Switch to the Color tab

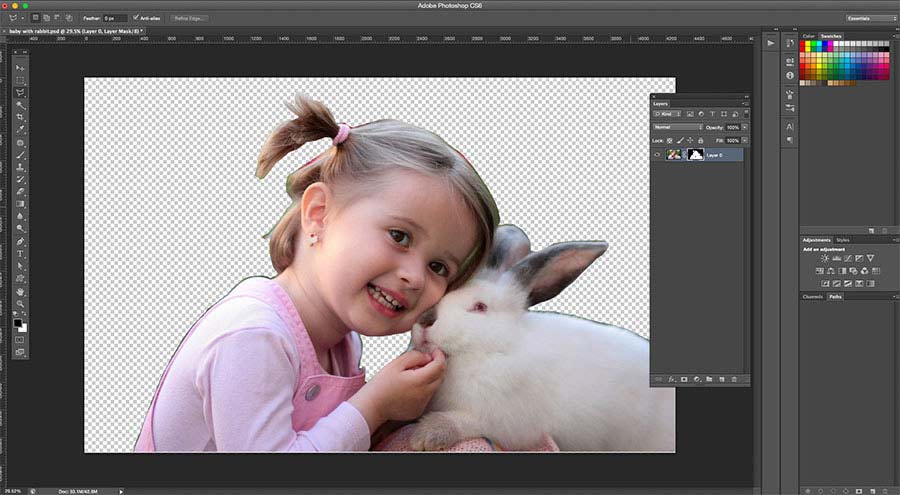pyautogui.click(x=808, y=36)
